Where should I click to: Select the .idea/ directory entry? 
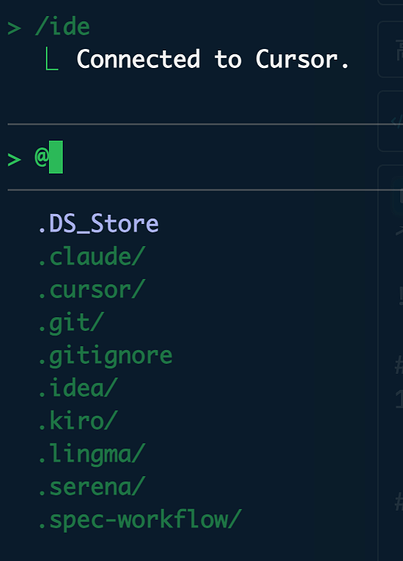pyautogui.click(x=78, y=388)
